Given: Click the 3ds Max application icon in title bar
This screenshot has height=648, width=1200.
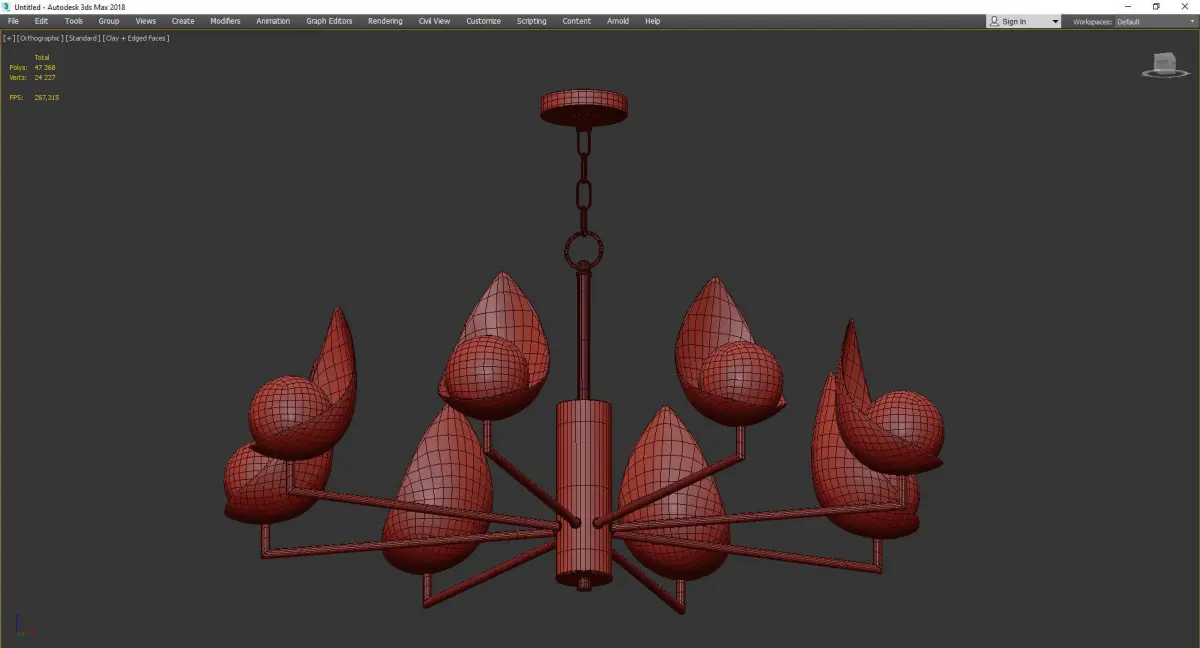Looking at the screenshot, I should click(7, 7).
